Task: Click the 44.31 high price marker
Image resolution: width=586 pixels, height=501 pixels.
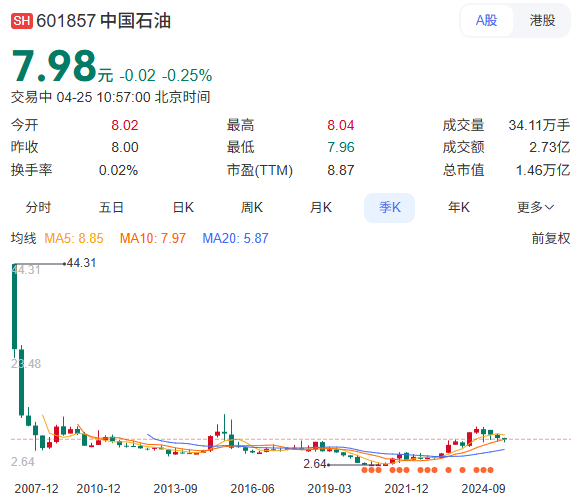Action: tap(81, 263)
